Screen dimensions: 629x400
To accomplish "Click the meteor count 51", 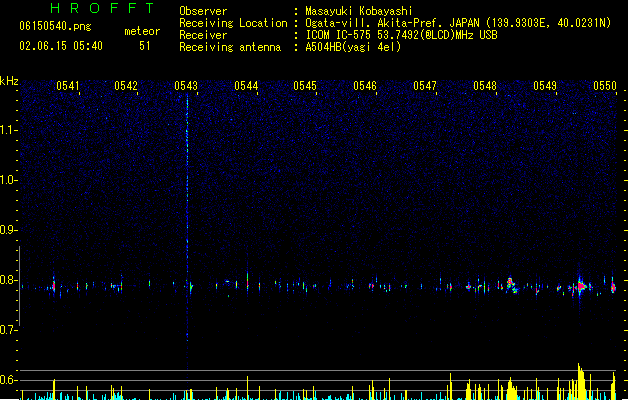I will [x=145, y=46].
